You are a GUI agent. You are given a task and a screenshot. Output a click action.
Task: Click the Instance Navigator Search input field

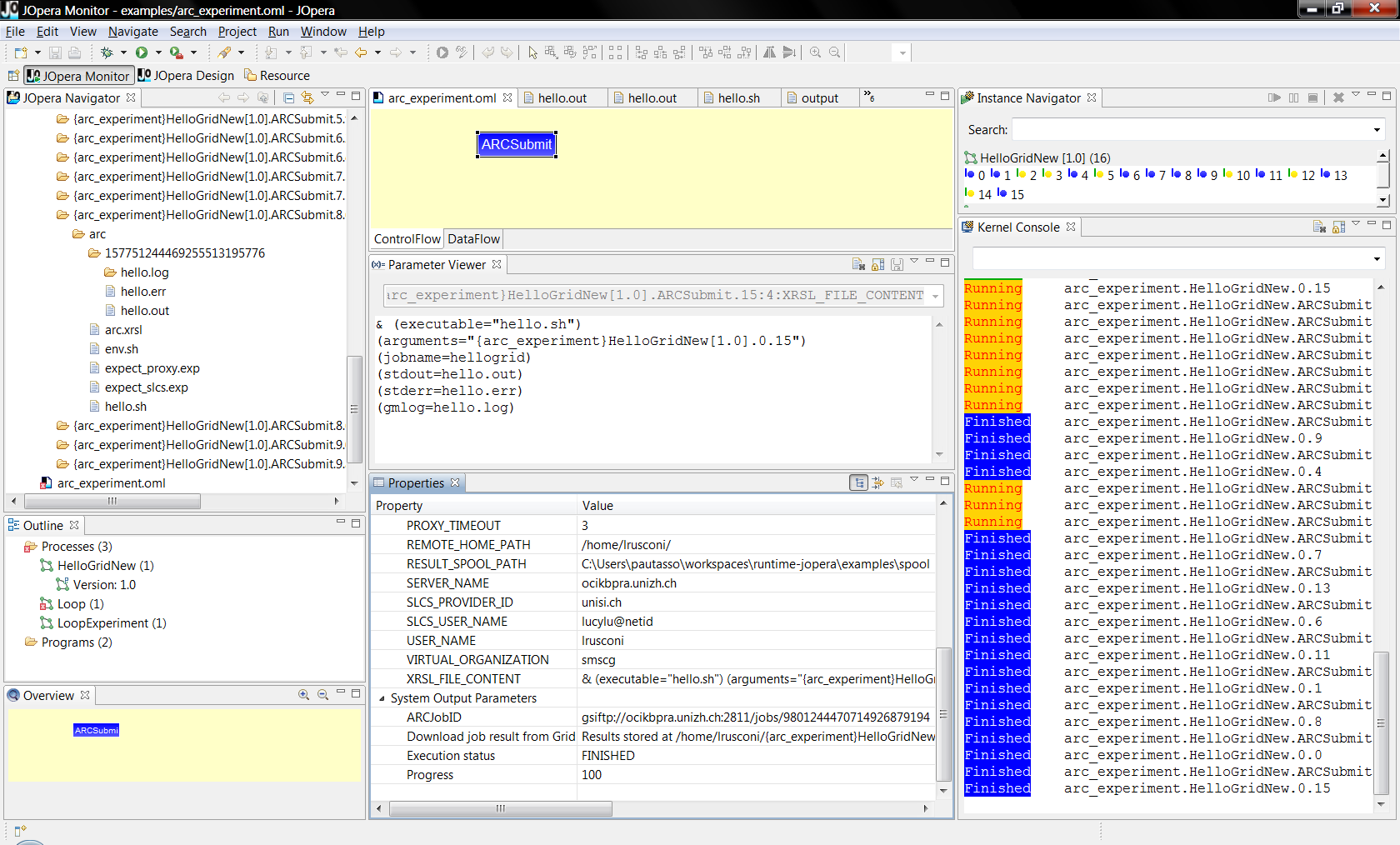click(1191, 130)
